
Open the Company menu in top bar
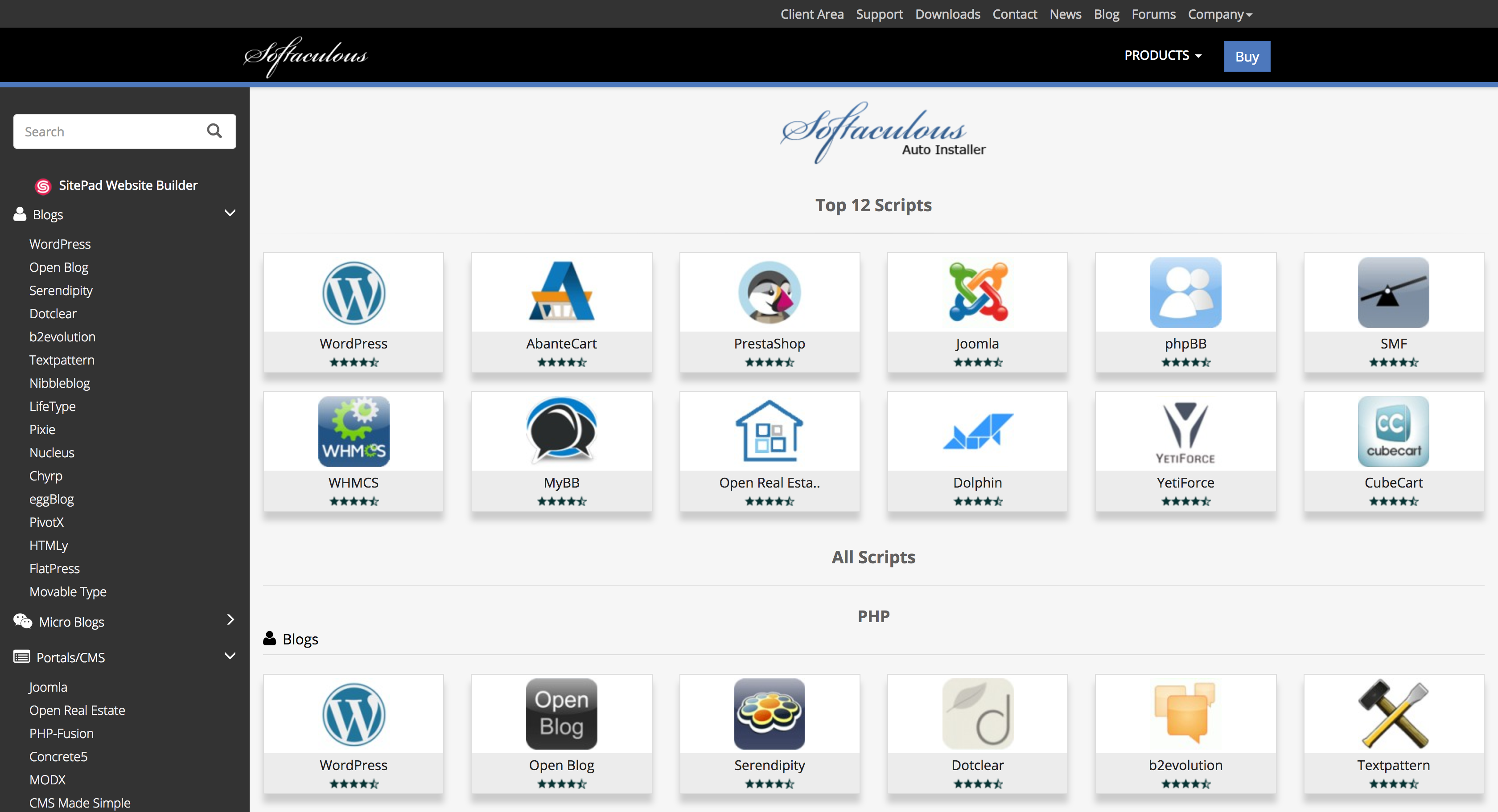(x=1219, y=14)
